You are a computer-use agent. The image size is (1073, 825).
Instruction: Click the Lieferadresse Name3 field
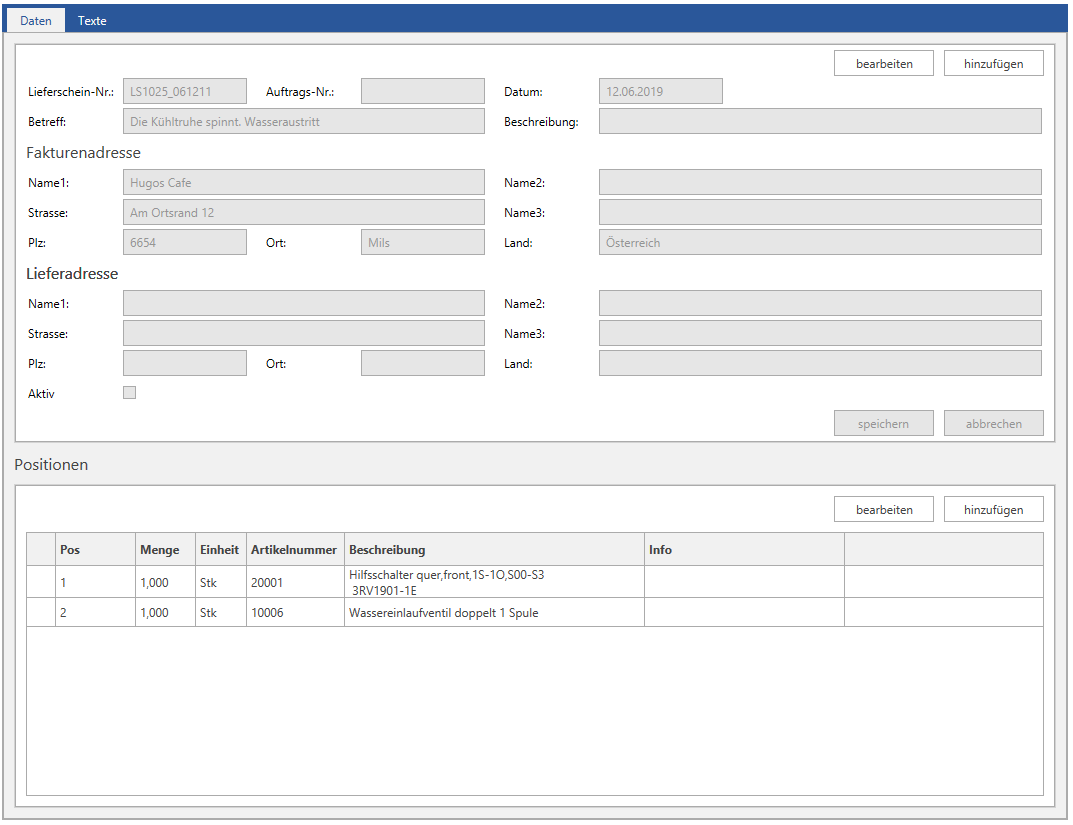pos(820,334)
